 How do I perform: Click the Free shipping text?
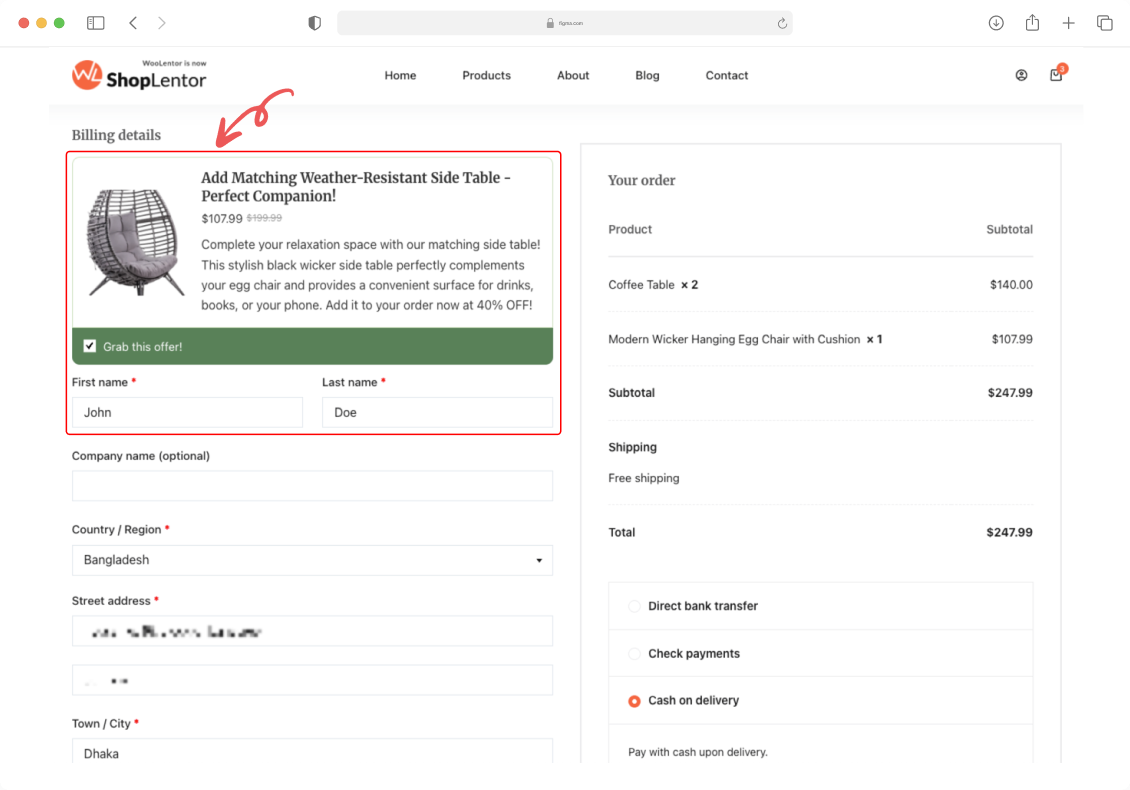(644, 478)
